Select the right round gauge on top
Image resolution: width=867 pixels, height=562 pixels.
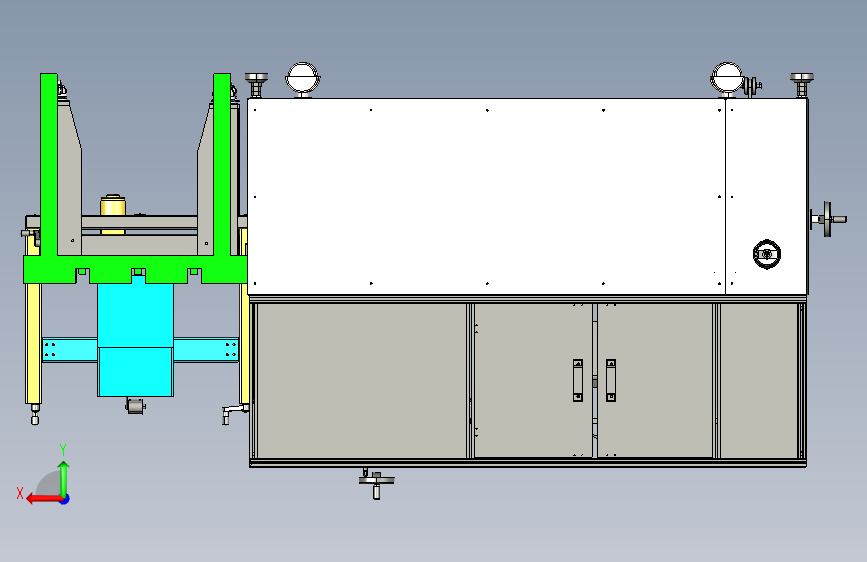click(727, 79)
